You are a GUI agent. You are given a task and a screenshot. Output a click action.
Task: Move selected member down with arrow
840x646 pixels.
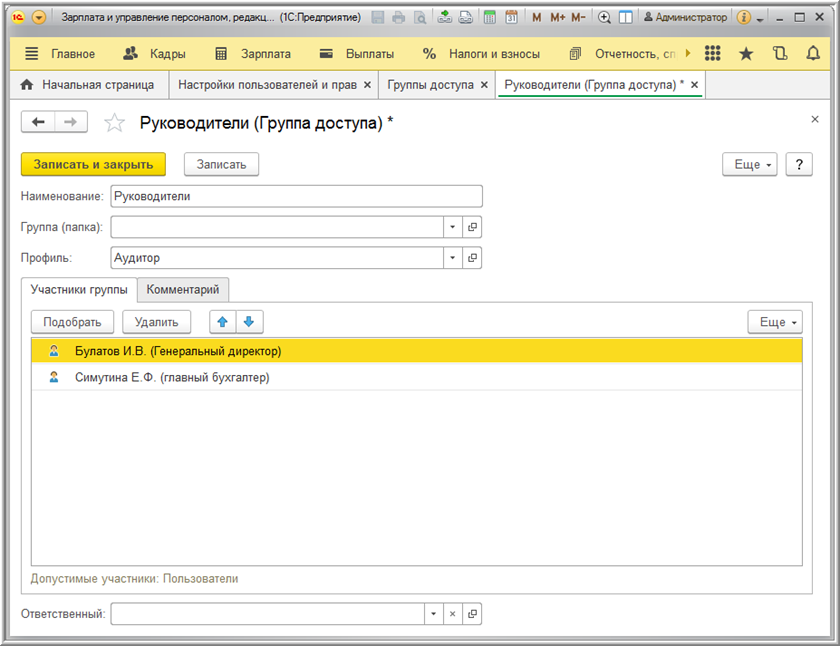[249, 322]
